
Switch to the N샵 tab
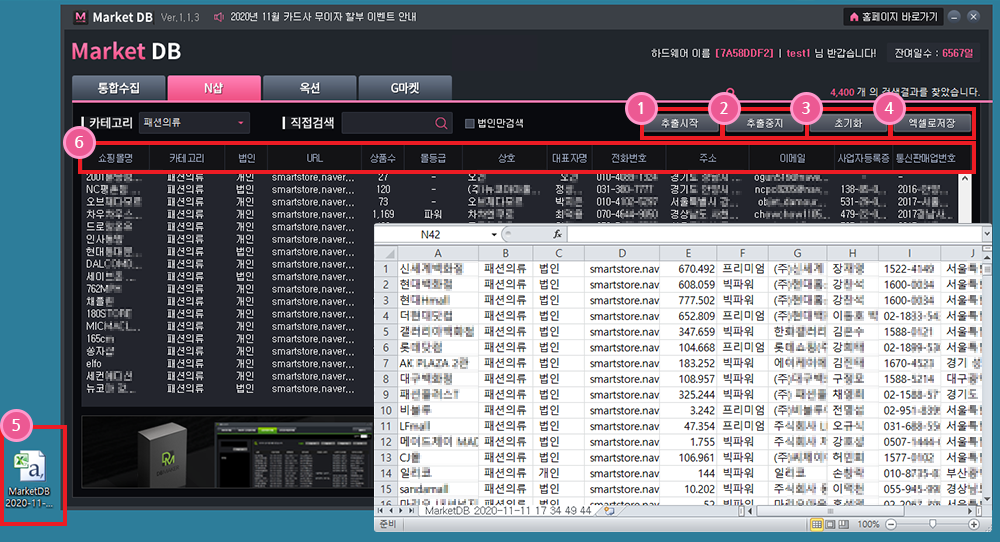[214, 88]
